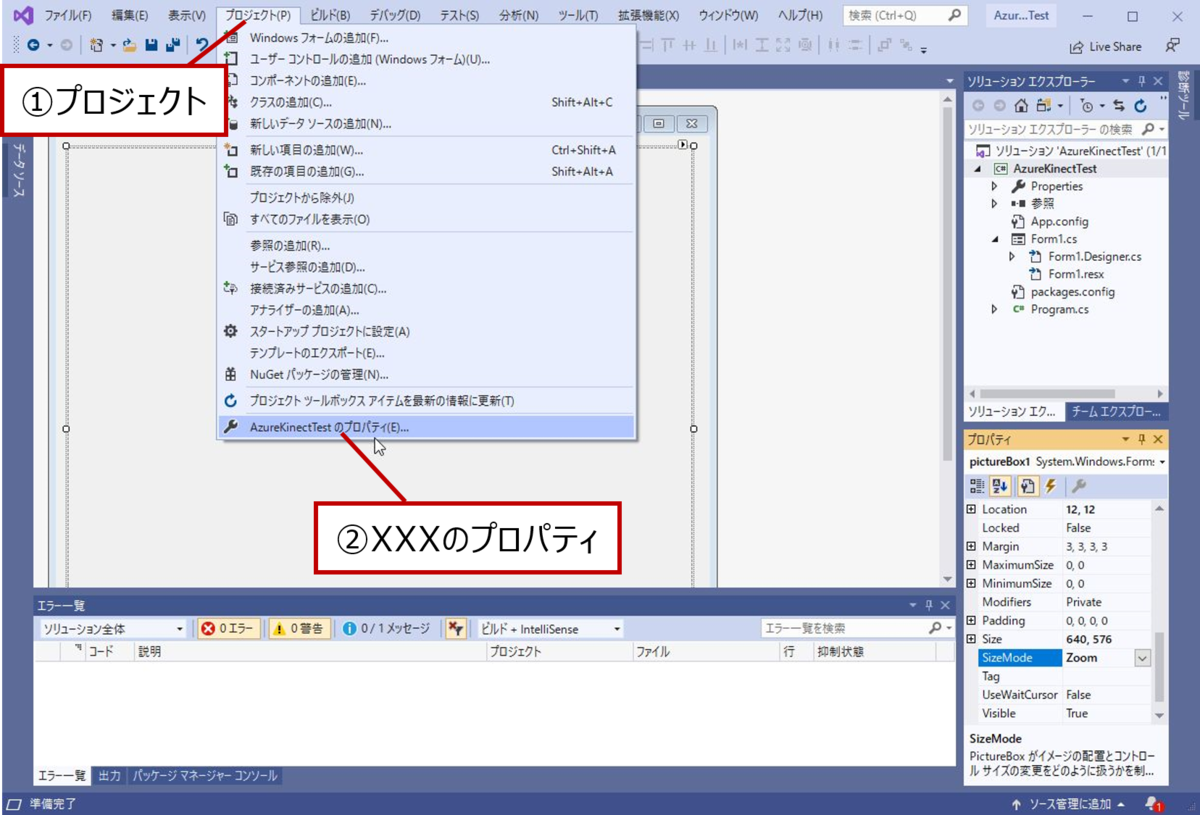Toggle the 0 Warnings filter button
The width and height of the screenshot is (1200, 815).
[x=297, y=628]
